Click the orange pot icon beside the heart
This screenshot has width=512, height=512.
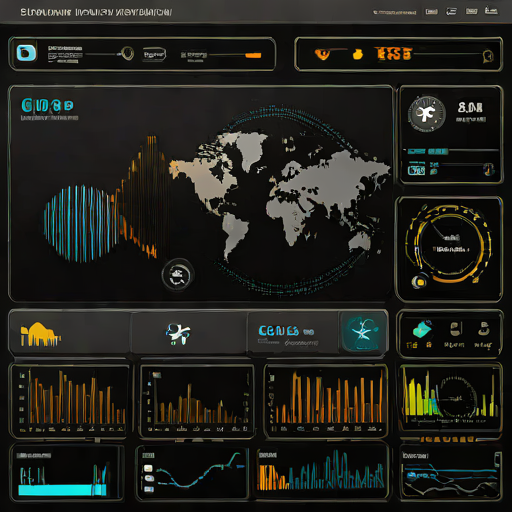358,54
